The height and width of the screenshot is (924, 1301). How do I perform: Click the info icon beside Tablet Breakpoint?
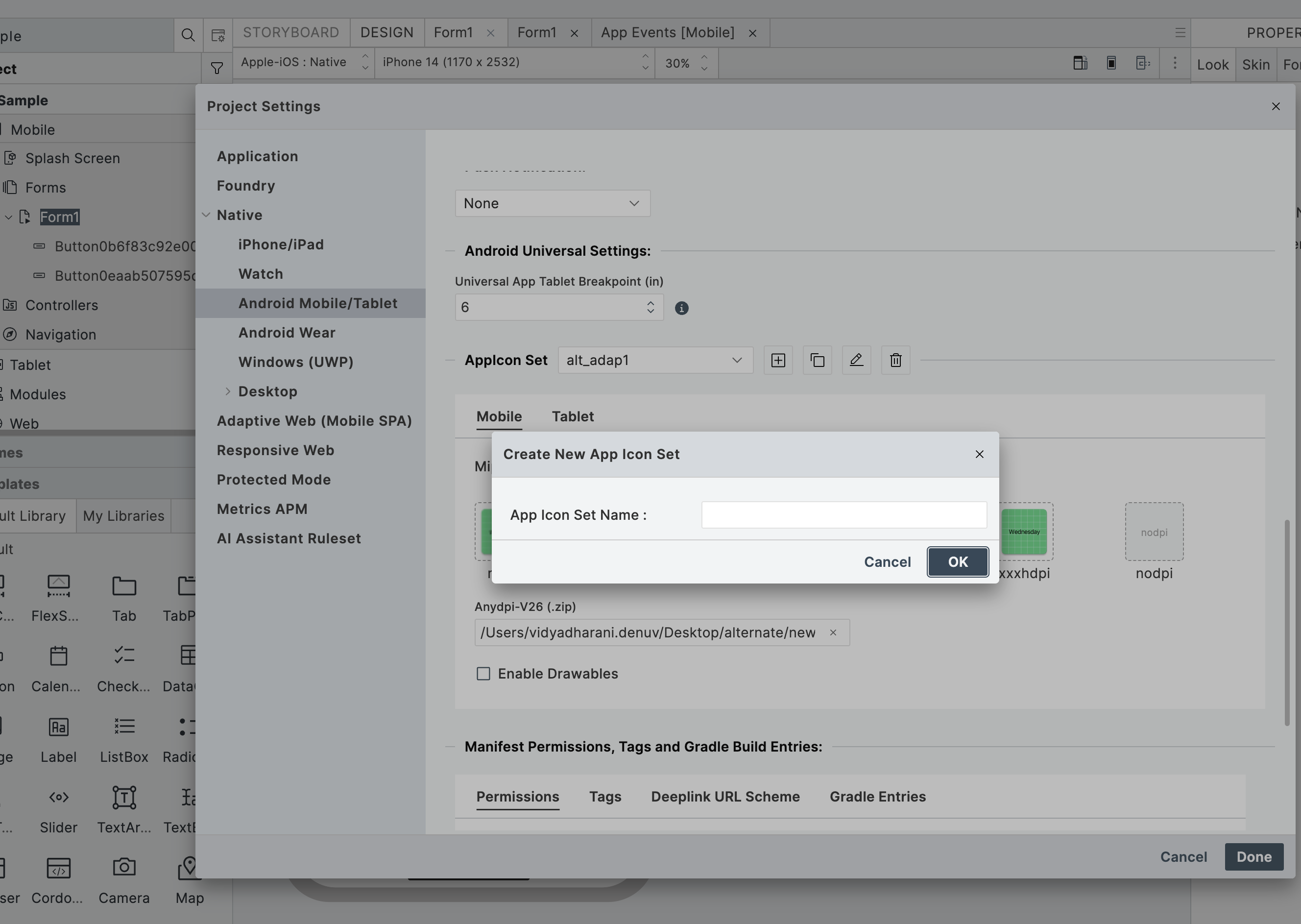tap(681, 308)
